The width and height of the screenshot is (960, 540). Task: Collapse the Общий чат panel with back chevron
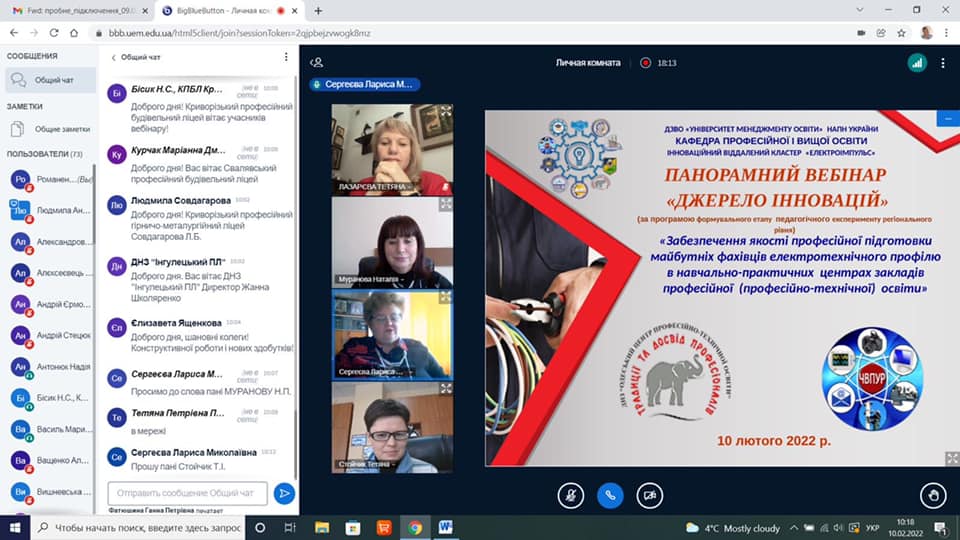[113, 57]
